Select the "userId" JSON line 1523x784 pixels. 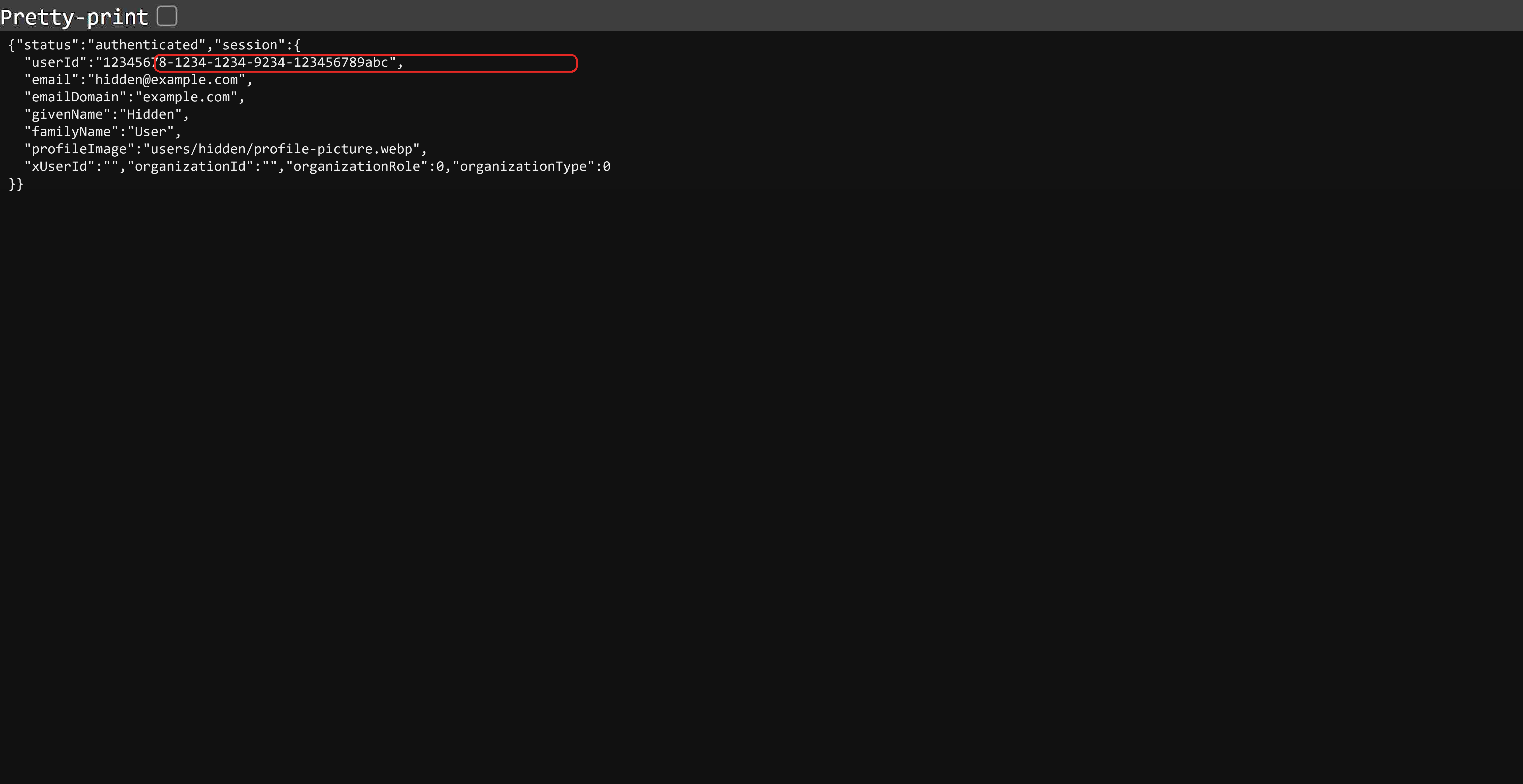tap(213, 63)
